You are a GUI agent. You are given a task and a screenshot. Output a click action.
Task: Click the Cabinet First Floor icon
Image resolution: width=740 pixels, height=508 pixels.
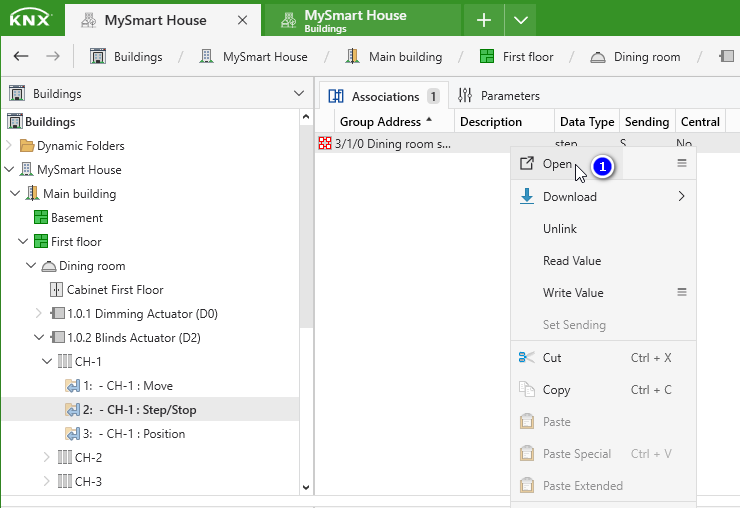[56, 289]
